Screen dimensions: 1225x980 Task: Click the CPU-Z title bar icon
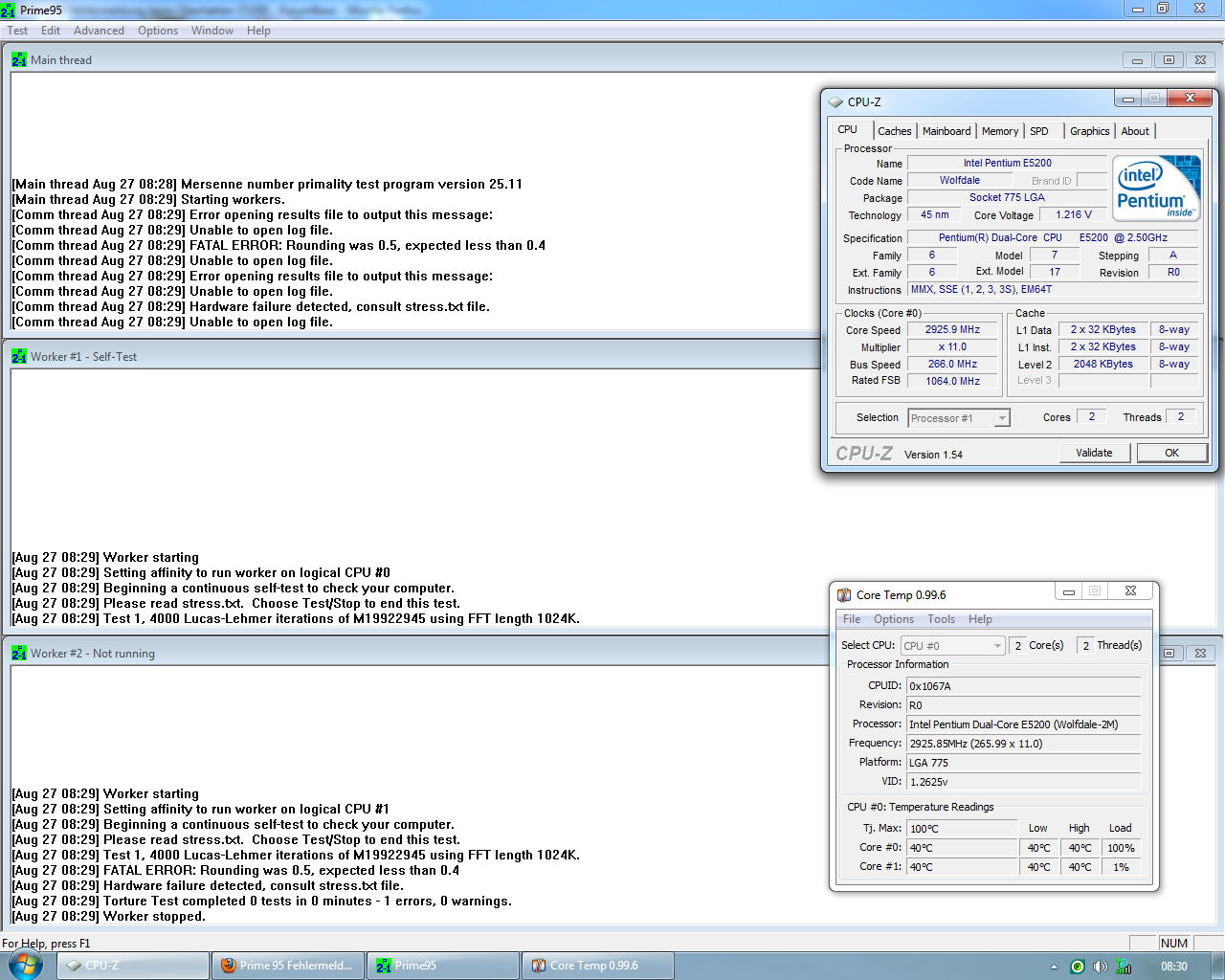[835, 101]
